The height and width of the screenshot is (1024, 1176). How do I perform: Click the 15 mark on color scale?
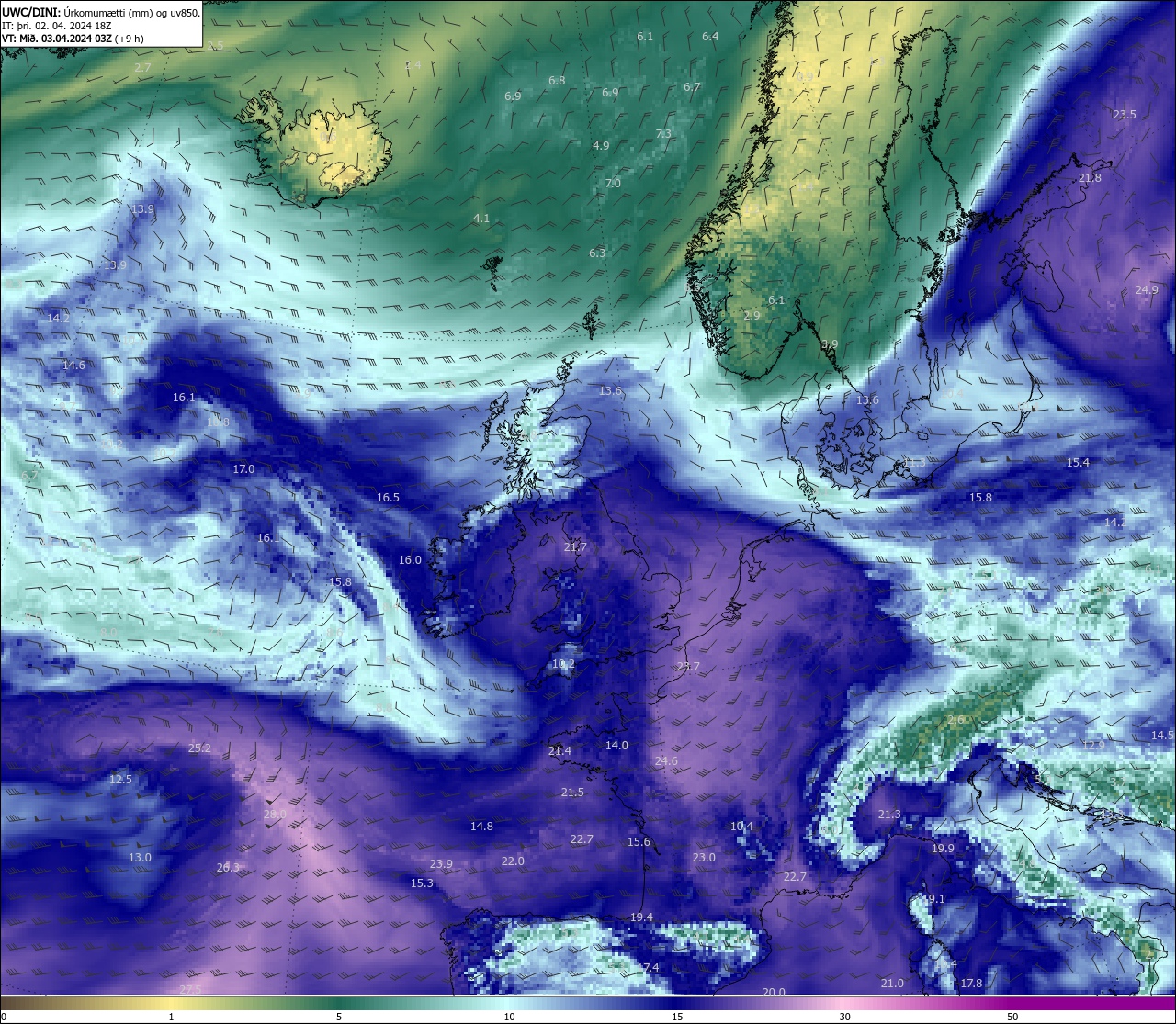pyautogui.click(x=677, y=1017)
